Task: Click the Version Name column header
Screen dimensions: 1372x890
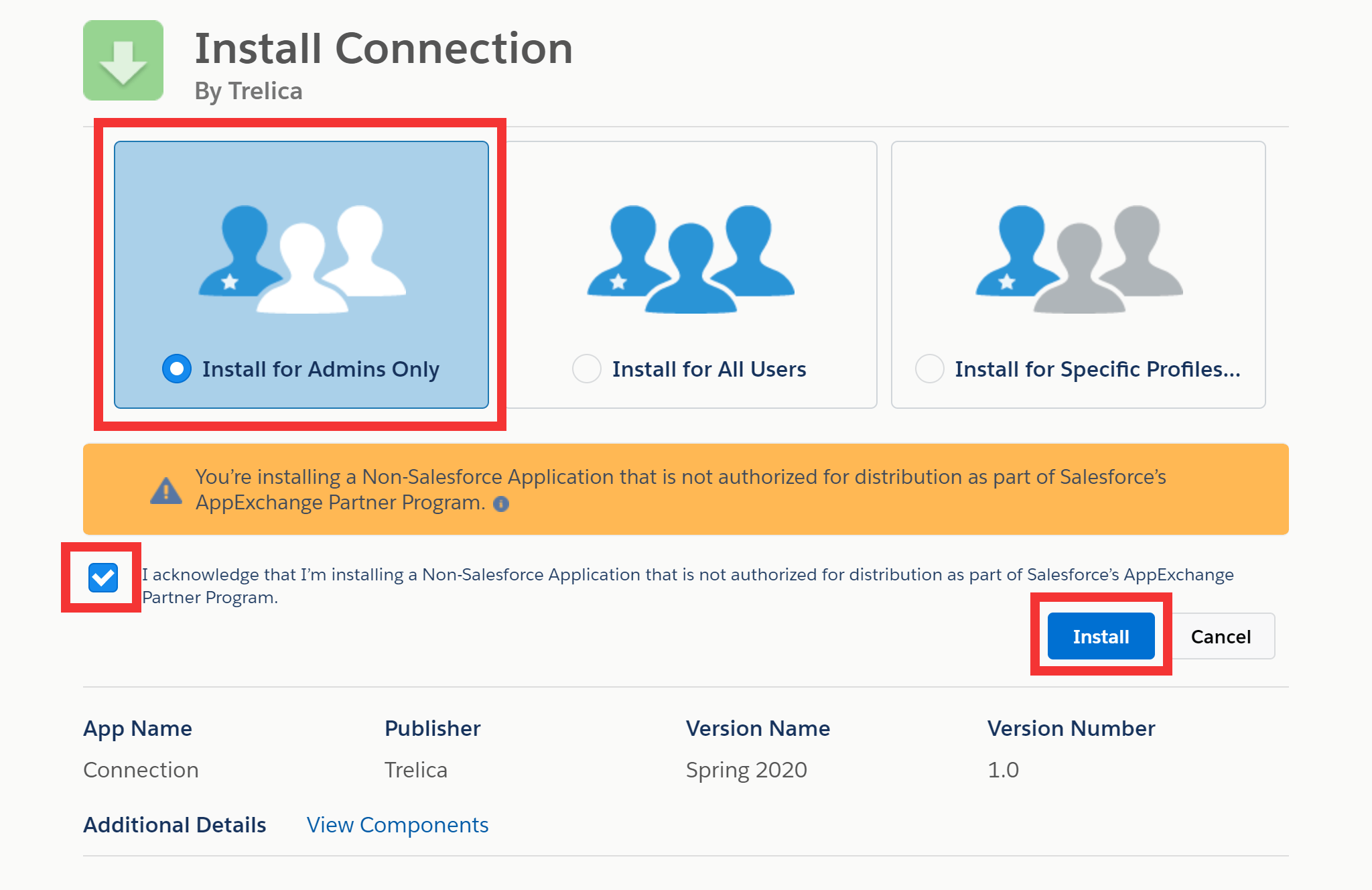Action: coord(758,728)
